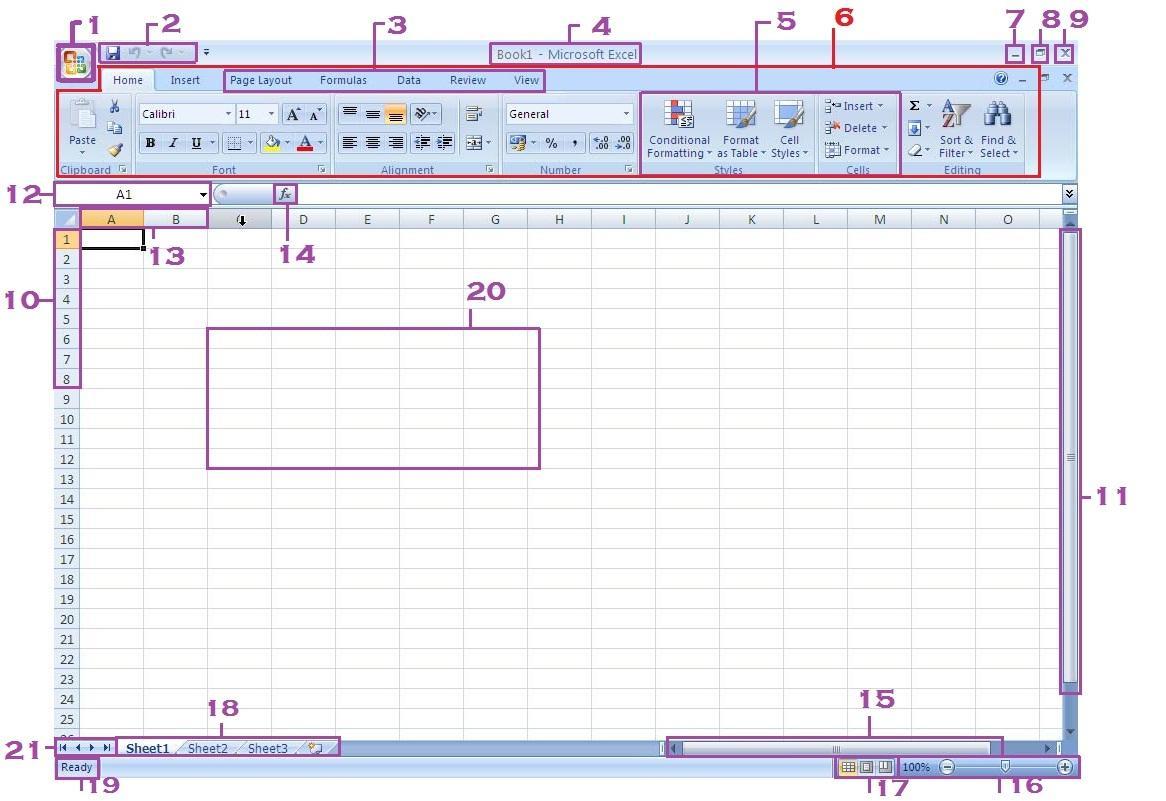
Task: Apply right text alignment
Action: click(x=396, y=142)
